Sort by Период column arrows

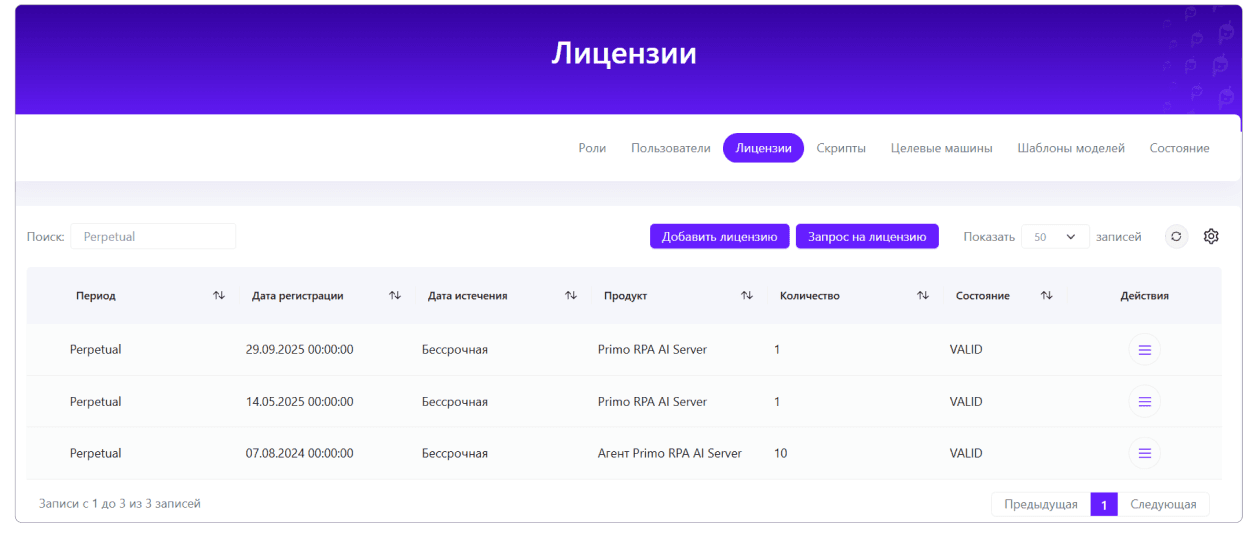(x=219, y=296)
